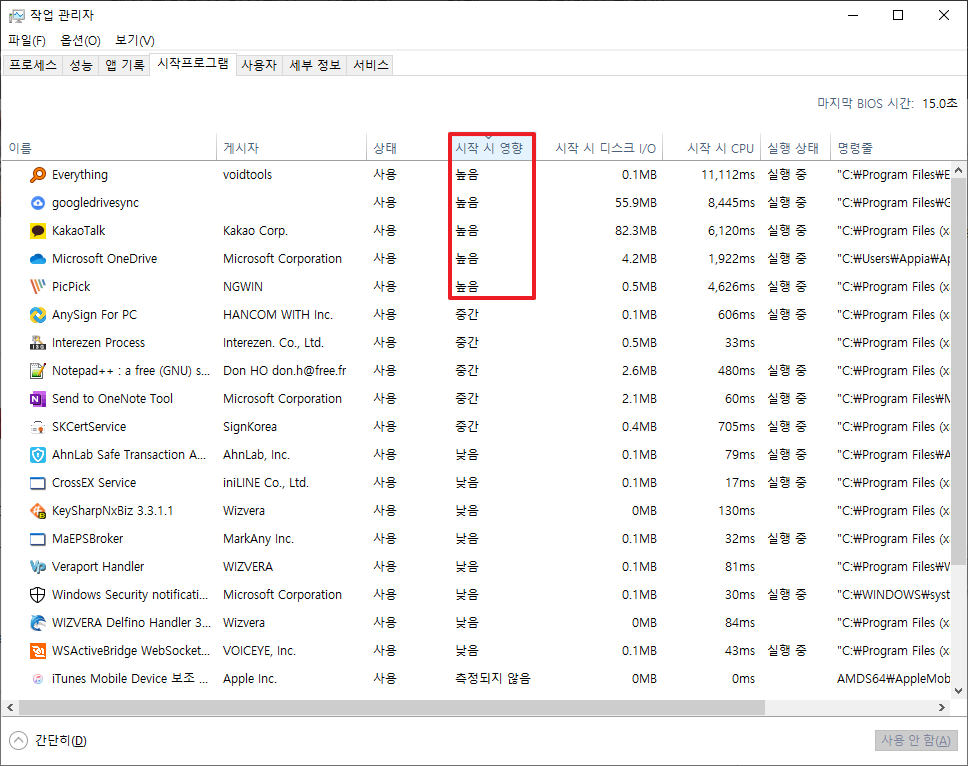Click the PicPick icon
This screenshot has height=766, width=968.
38,286
